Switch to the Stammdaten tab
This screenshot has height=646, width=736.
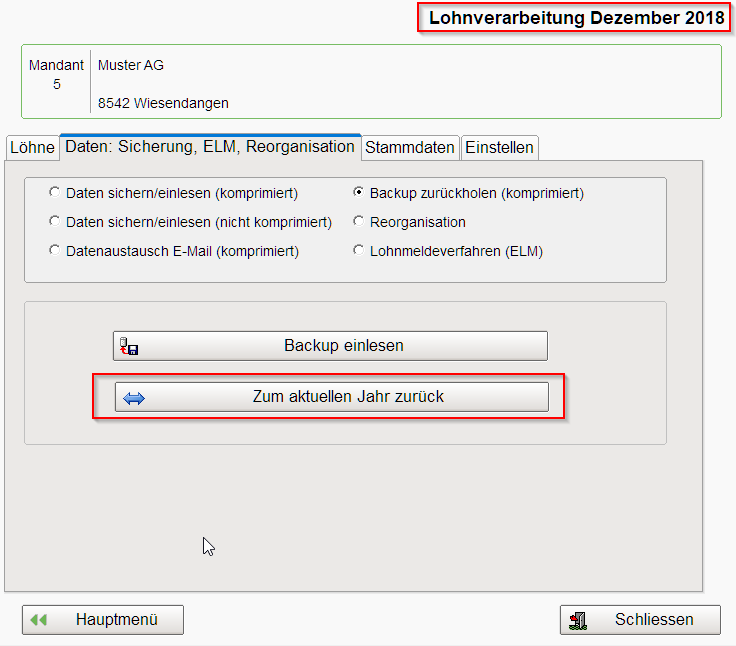click(x=410, y=148)
